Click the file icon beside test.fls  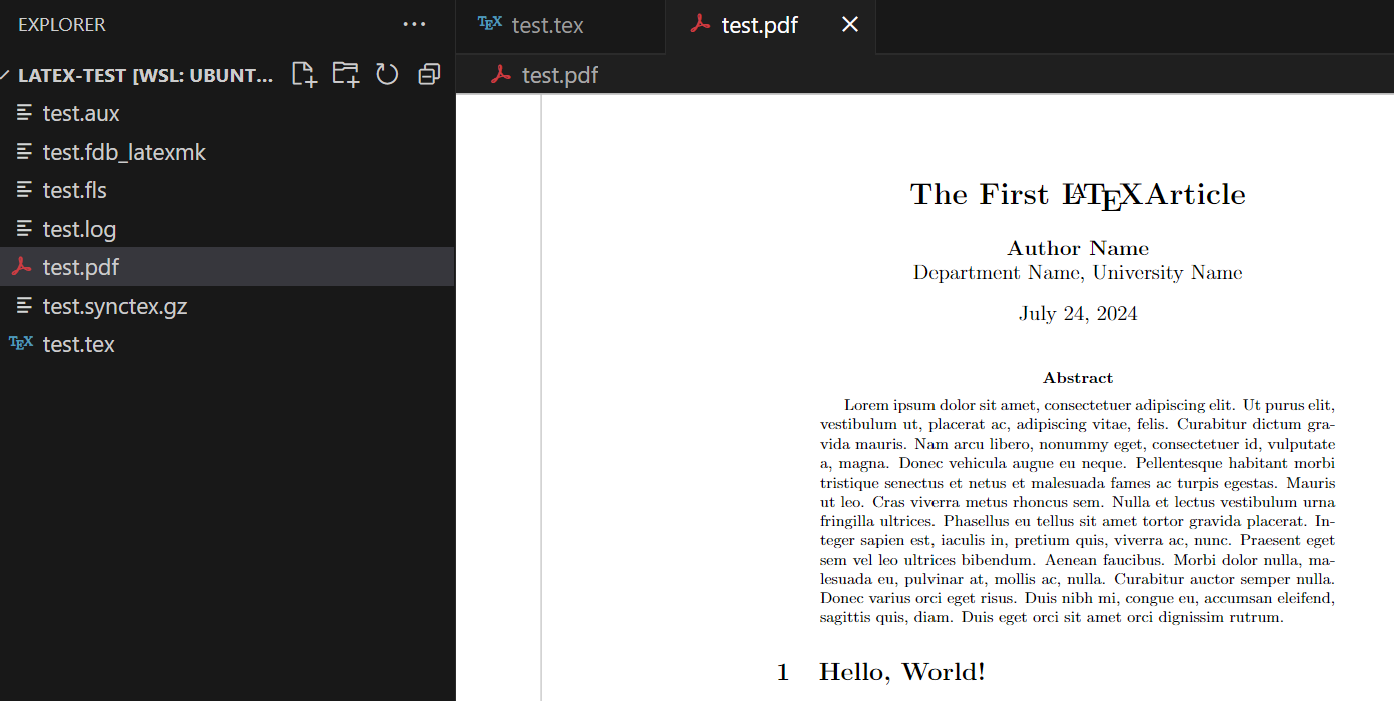[24, 190]
